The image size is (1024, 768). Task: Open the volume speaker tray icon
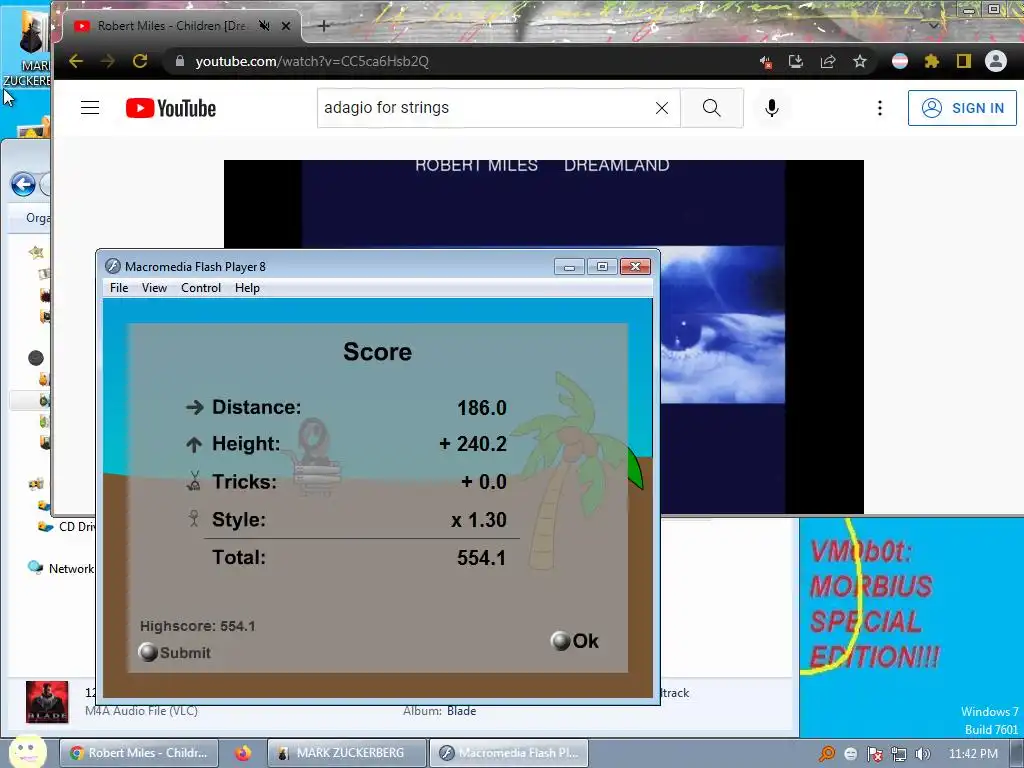(x=923, y=754)
